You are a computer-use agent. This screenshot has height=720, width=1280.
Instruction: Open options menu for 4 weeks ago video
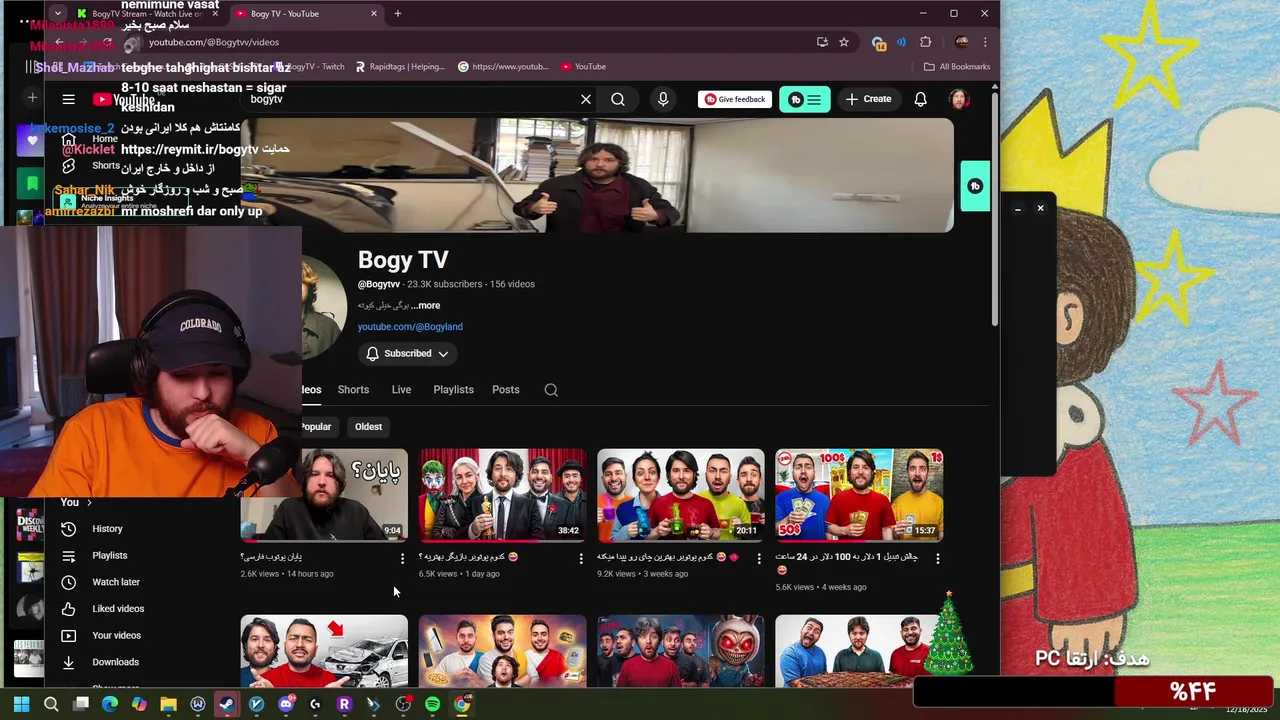pos(937,559)
